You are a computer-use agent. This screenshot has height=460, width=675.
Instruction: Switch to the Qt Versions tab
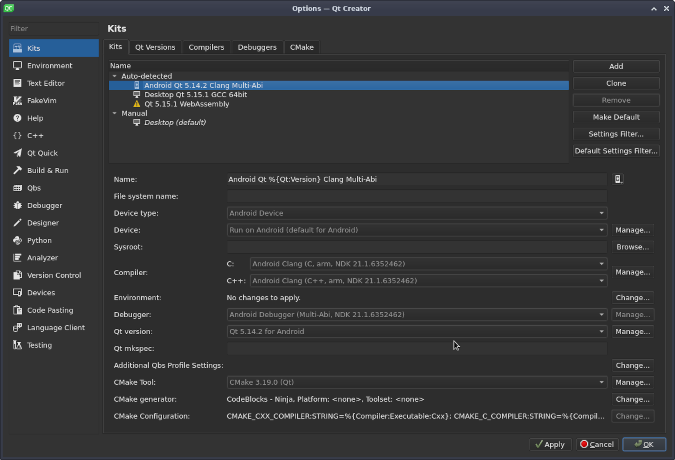[155, 47]
